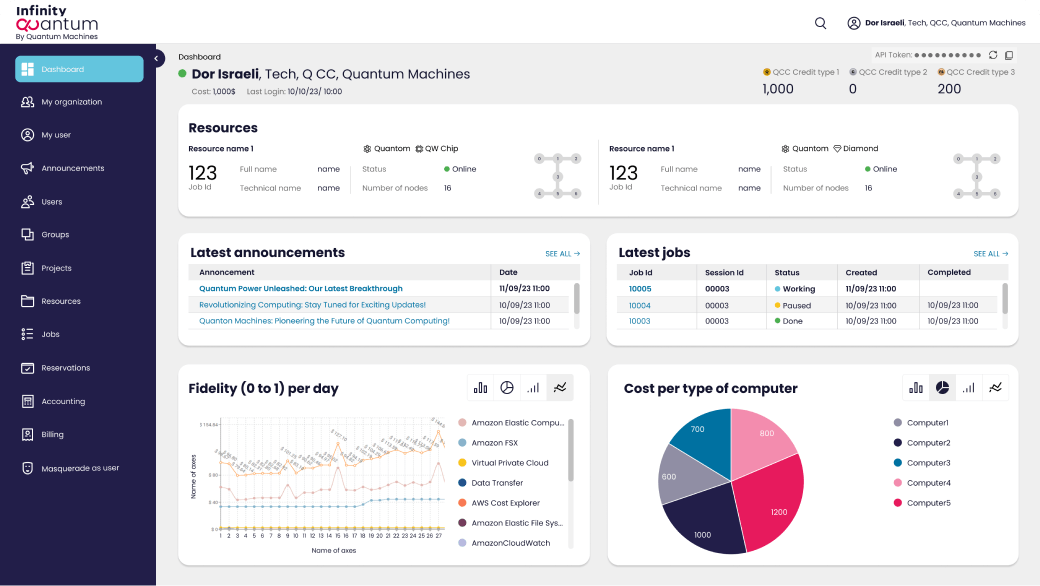
Task: Switch Cost chart to line chart view
Action: click(995, 387)
